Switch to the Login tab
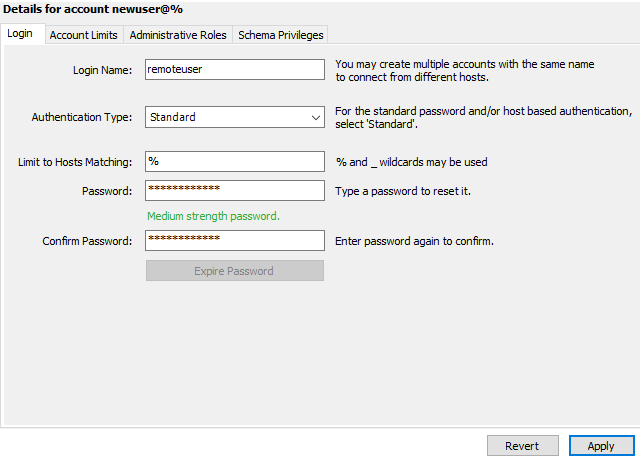This screenshot has width=640, height=460. tap(20, 35)
